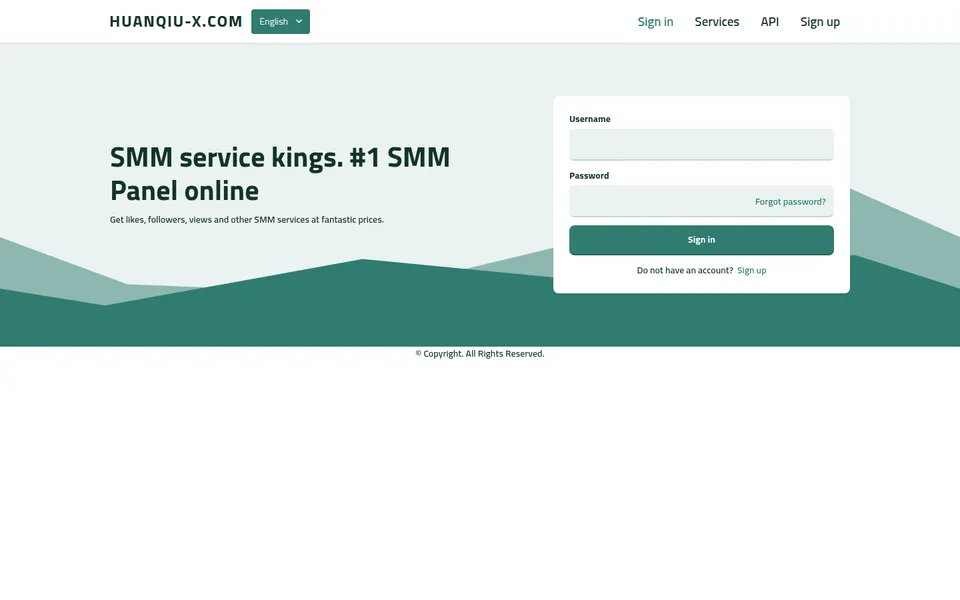
Task: Click the word English in language selector
Action: tap(273, 21)
